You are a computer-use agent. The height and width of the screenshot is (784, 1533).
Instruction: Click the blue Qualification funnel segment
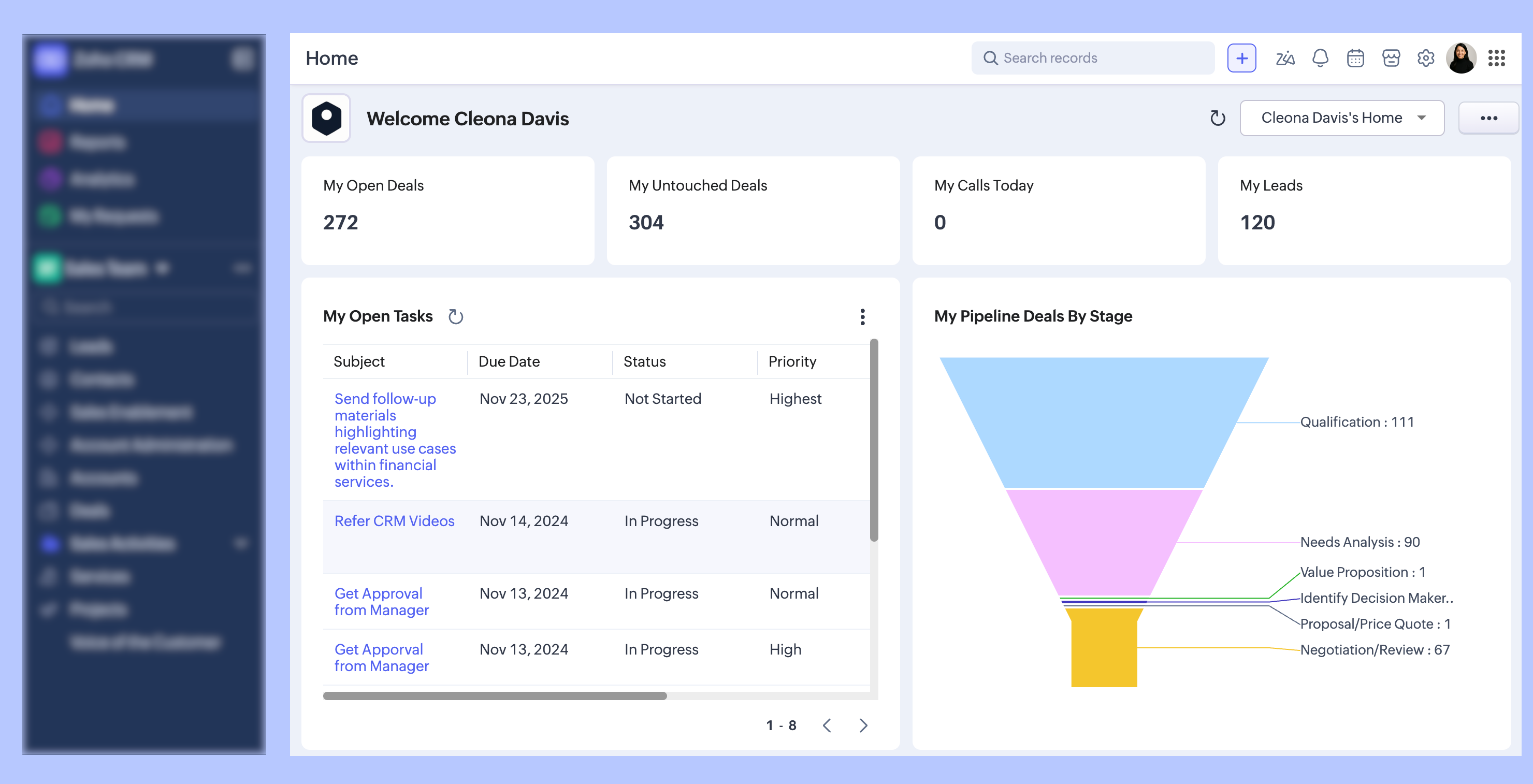pos(1104,422)
